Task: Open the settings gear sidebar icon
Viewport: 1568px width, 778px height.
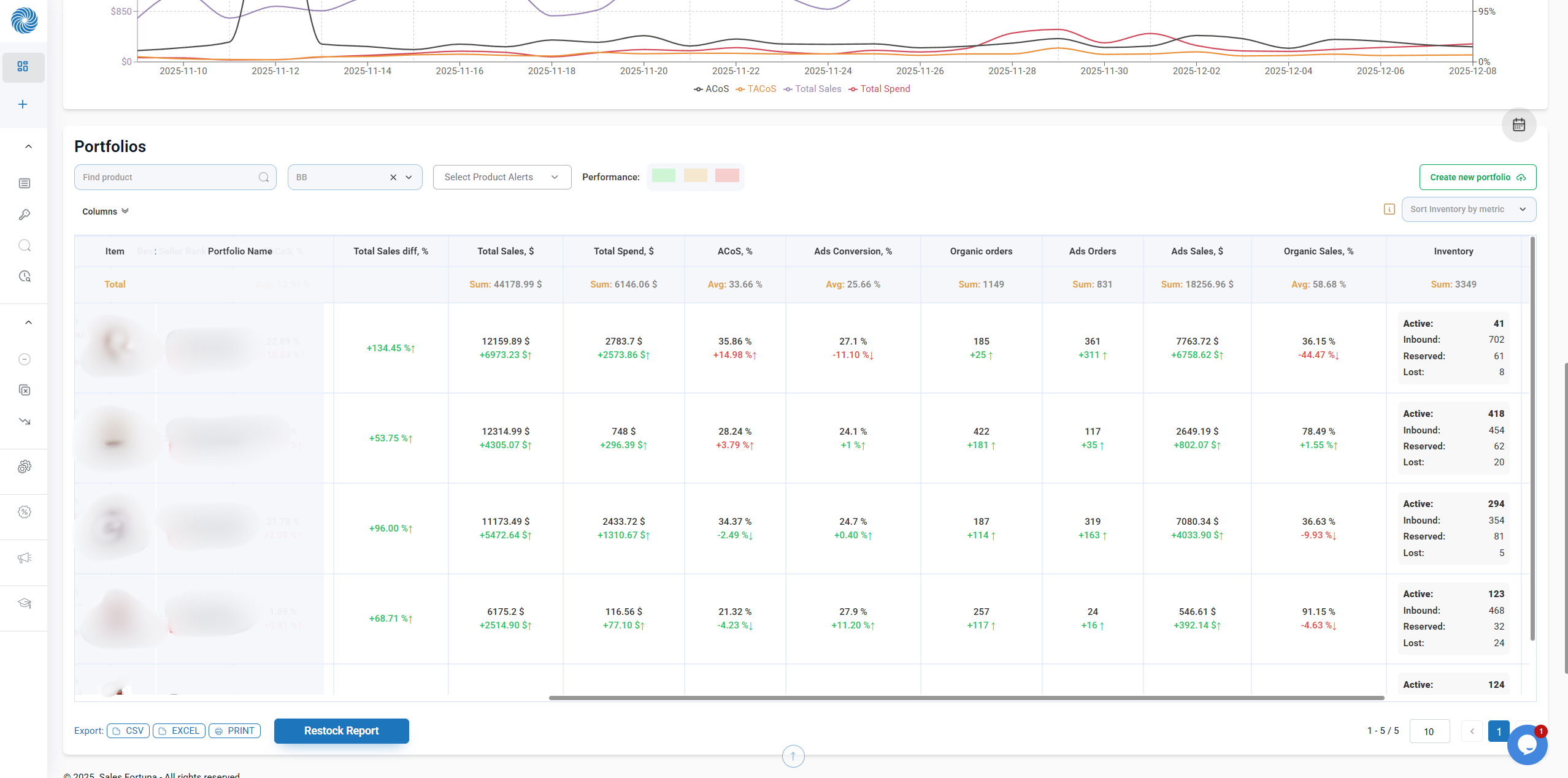Action: [x=25, y=467]
